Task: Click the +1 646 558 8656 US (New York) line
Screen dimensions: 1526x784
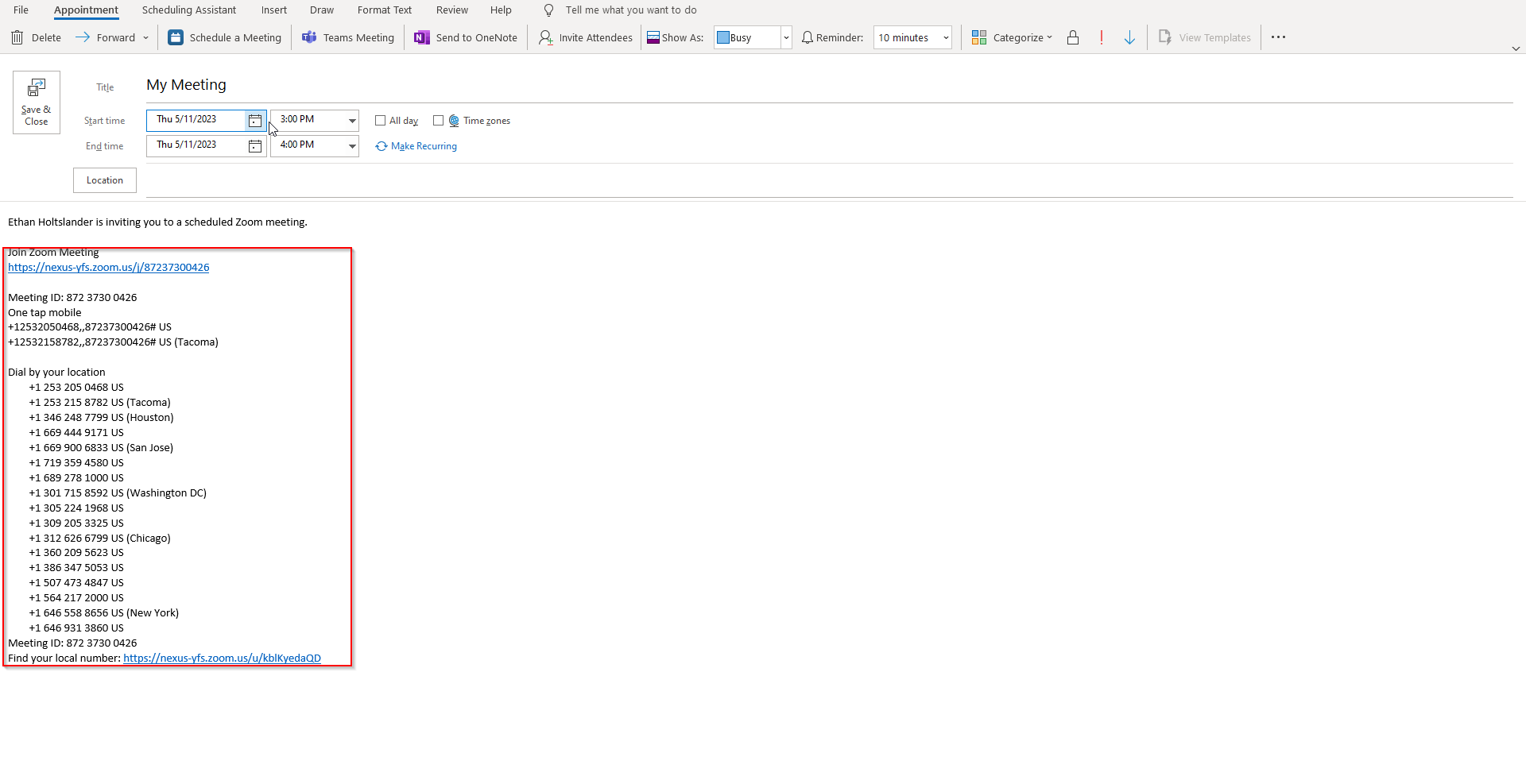Action: pyautogui.click(x=104, y=613)
